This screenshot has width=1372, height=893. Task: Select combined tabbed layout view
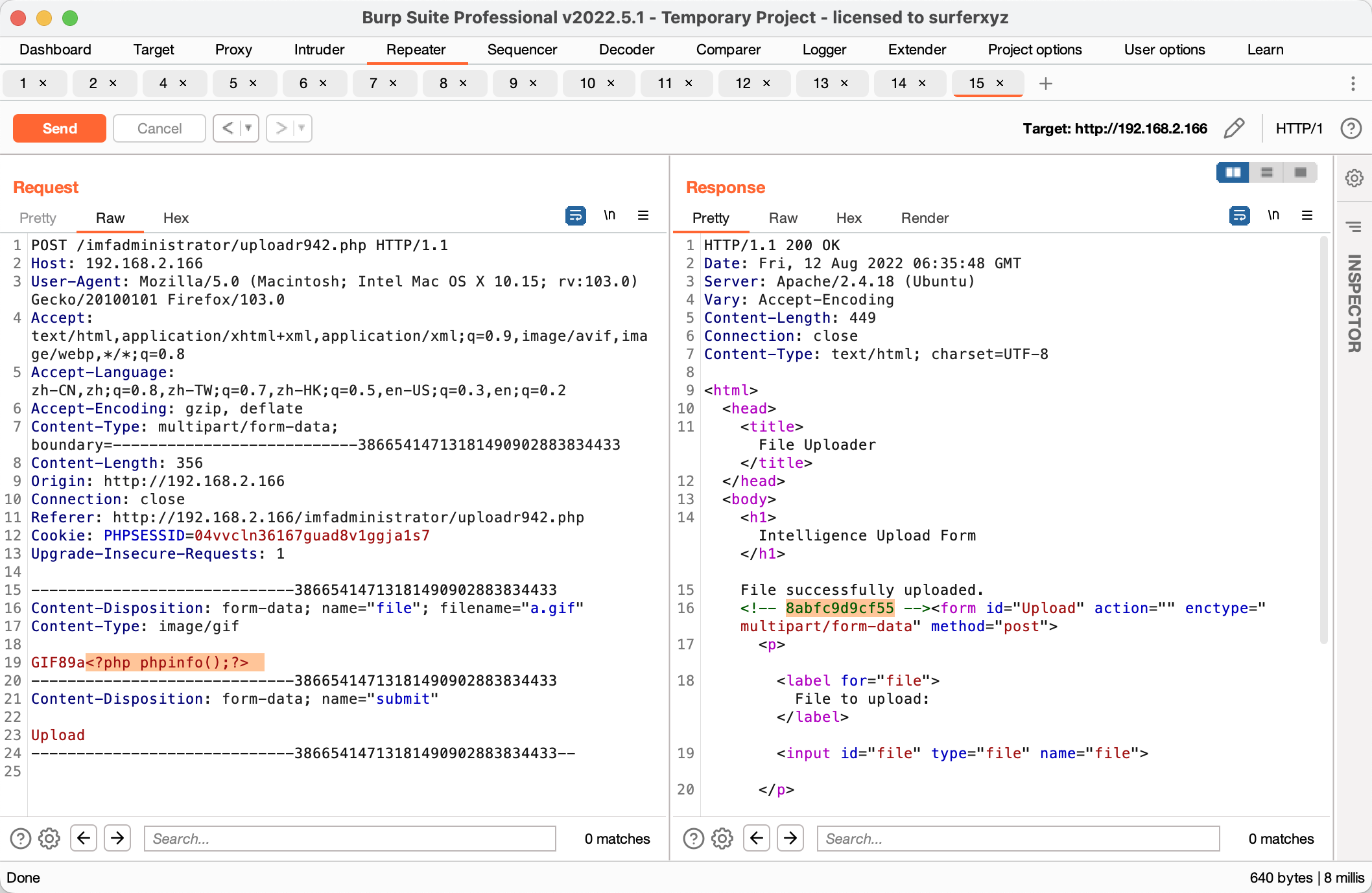point(1300,172)
